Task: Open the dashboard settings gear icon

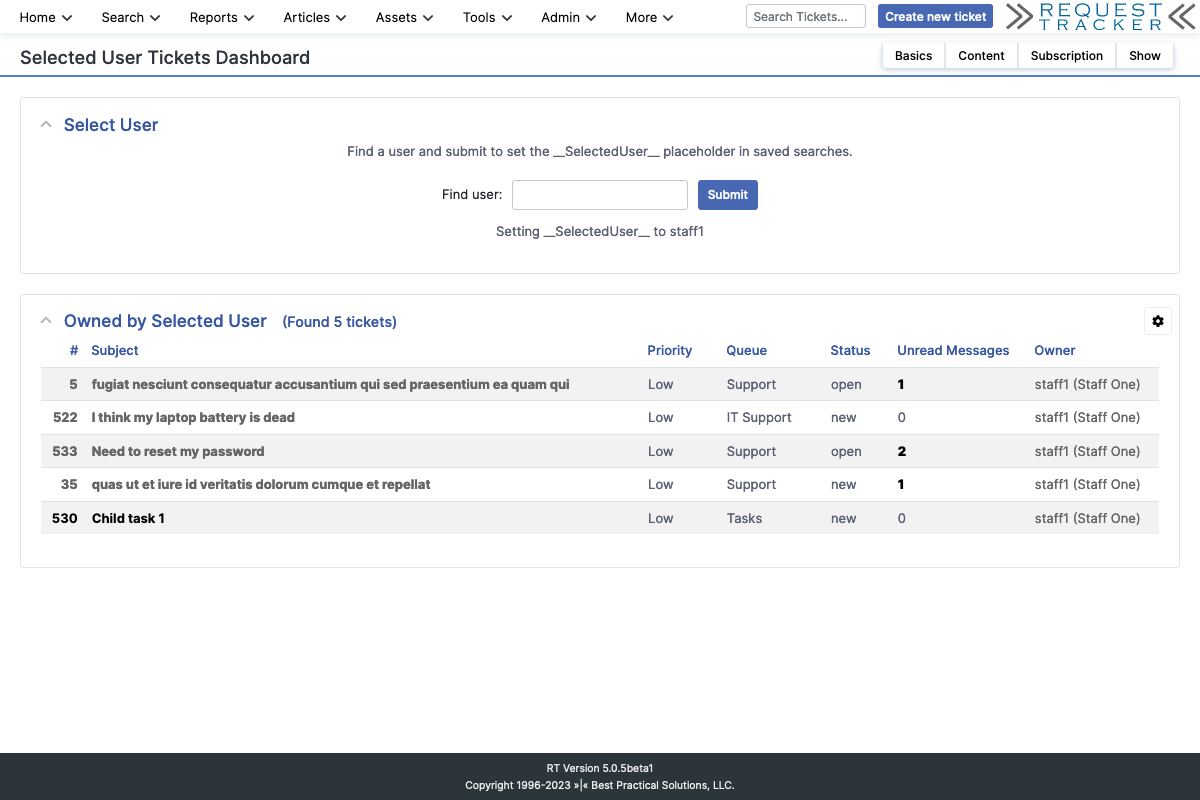Action: 1157,321
